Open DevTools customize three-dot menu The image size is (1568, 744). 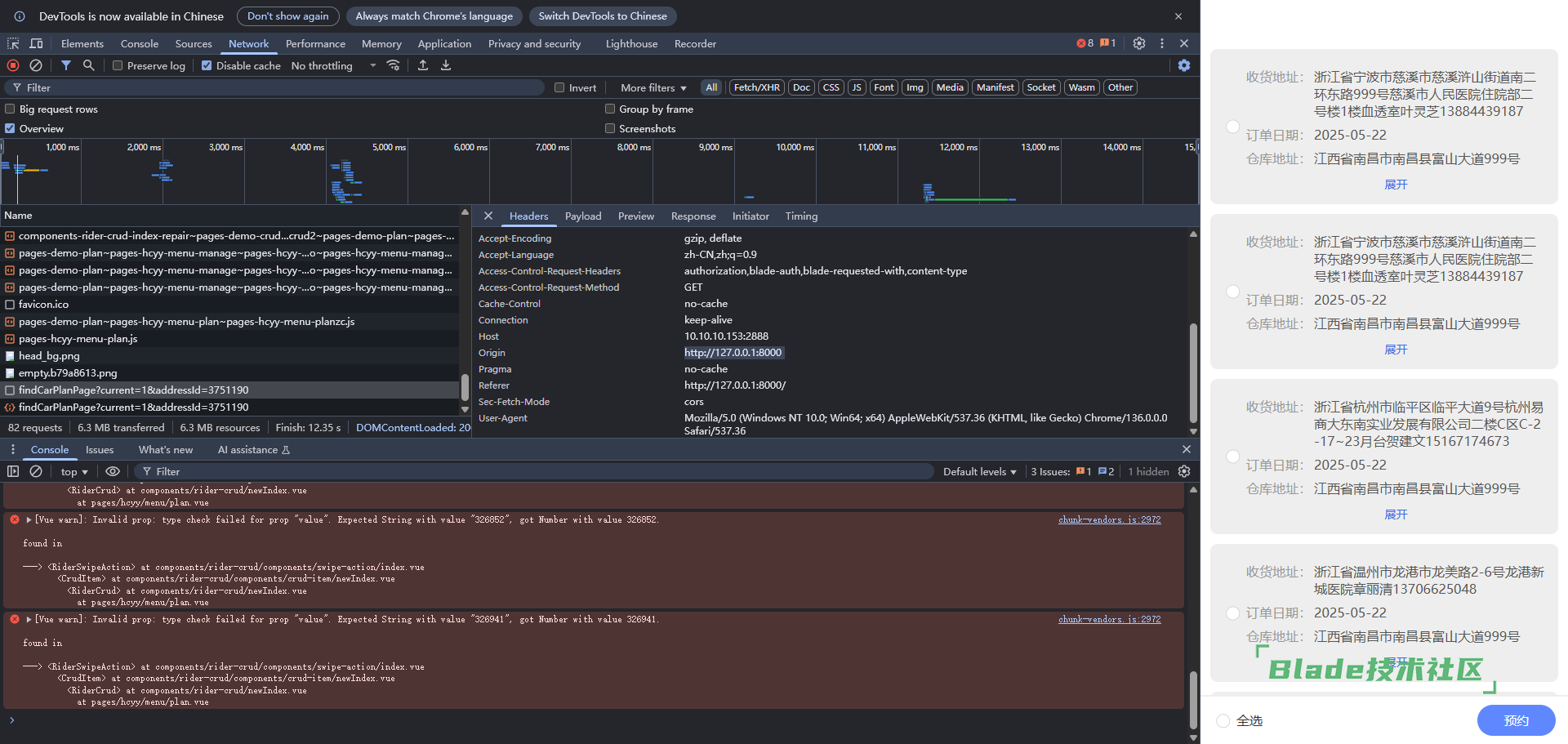(x=1162, y=43)
